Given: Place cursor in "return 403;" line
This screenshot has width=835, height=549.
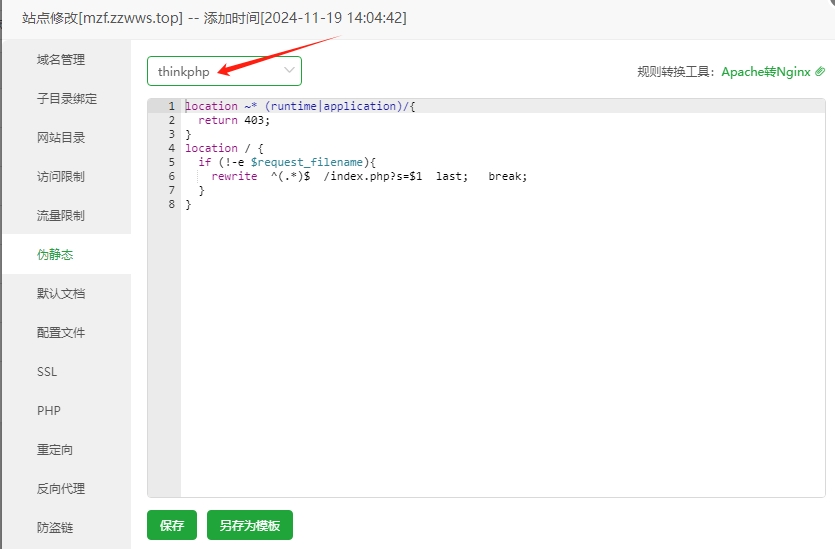Looking at the screenshot, I should tap(234, 120).
